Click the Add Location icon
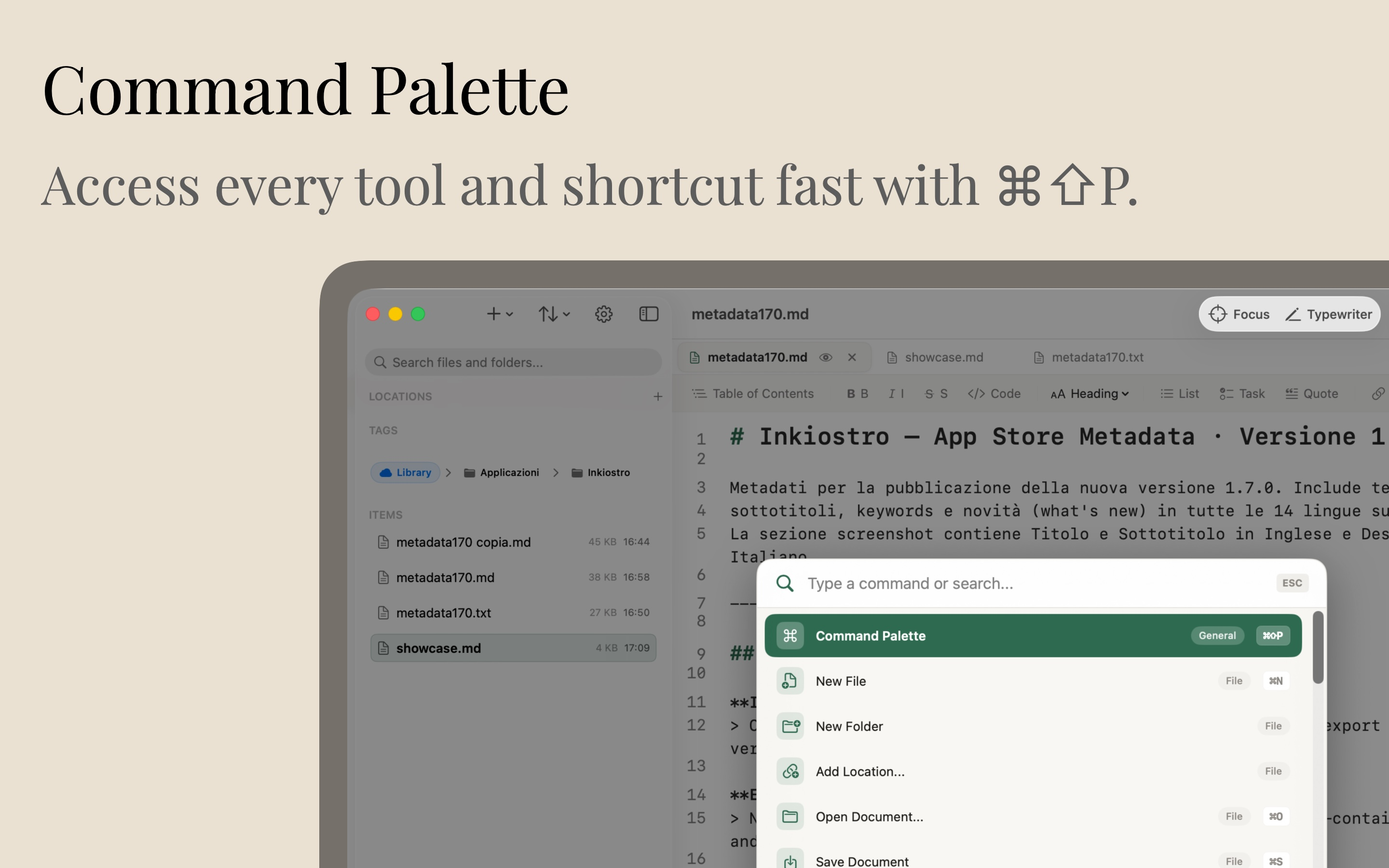Image resolution: width=1389 pixels, height=868 pixels. (x=790, y=771)
